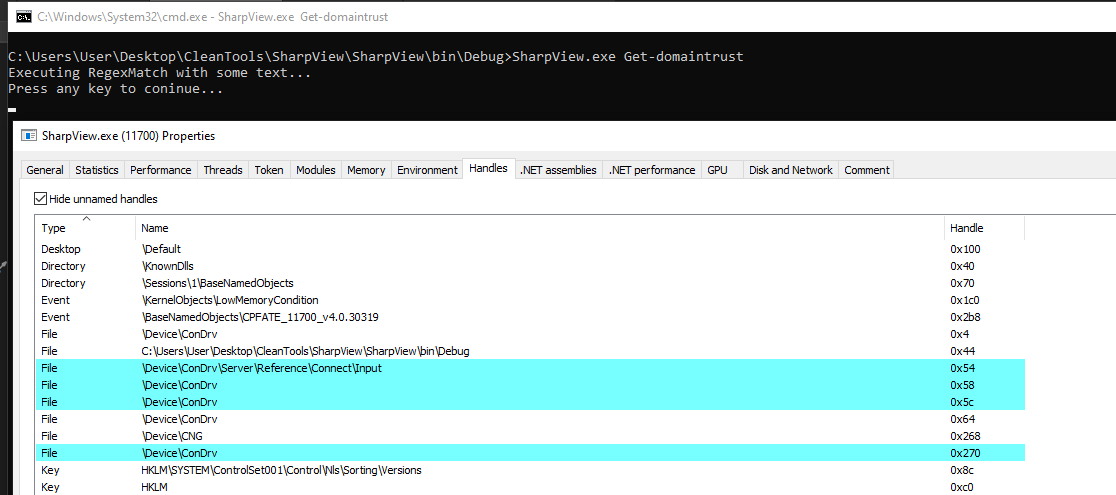1116x495 pixels.
Task: Switch to the Memory tab
Action: coord(366,170)
